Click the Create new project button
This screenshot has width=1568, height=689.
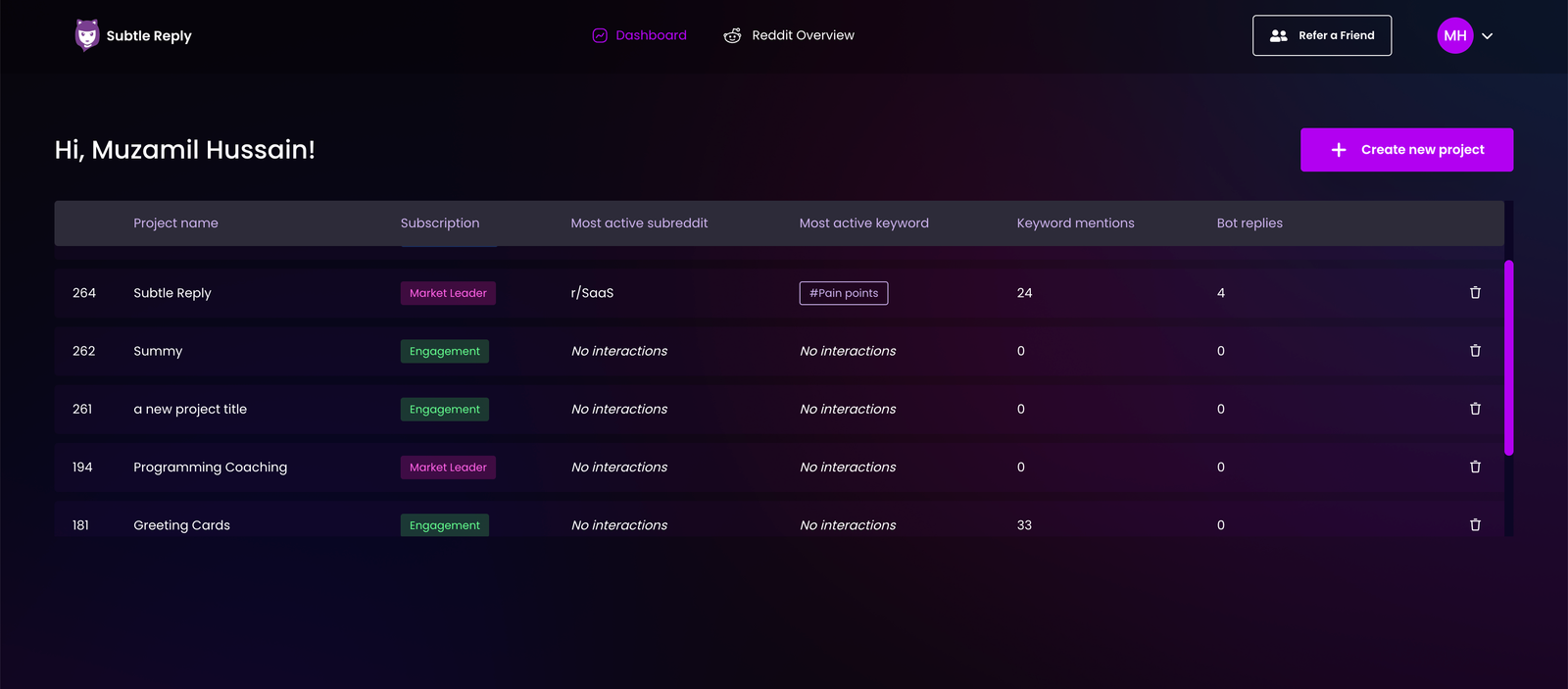pos(1406,150)
